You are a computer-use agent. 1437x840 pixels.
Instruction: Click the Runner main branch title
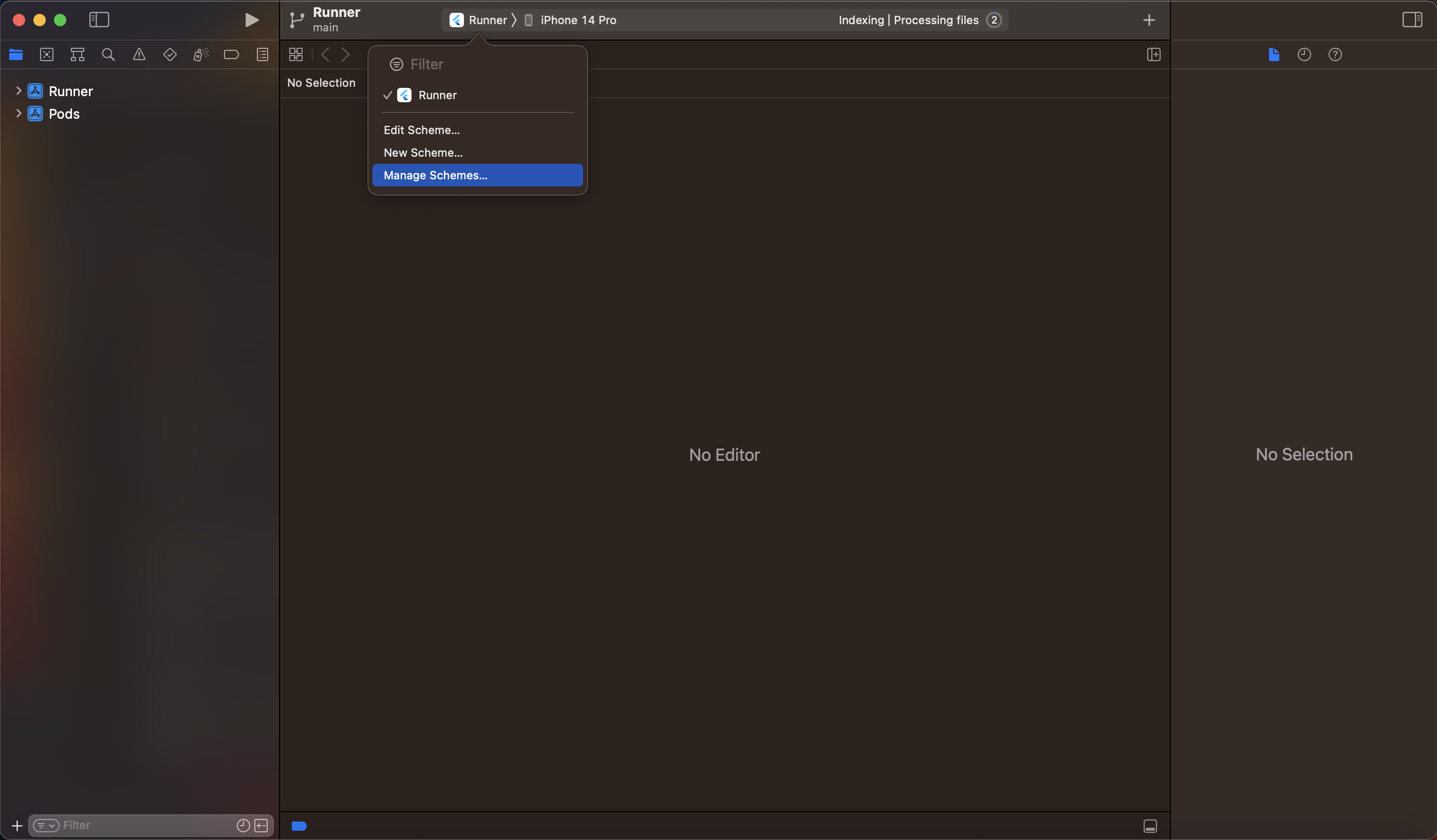coord(337,20)
